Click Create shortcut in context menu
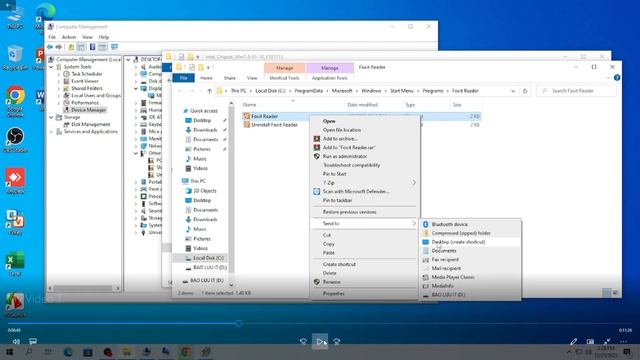The width and height of the screenshot is (640, 360). tap(339, 264)
